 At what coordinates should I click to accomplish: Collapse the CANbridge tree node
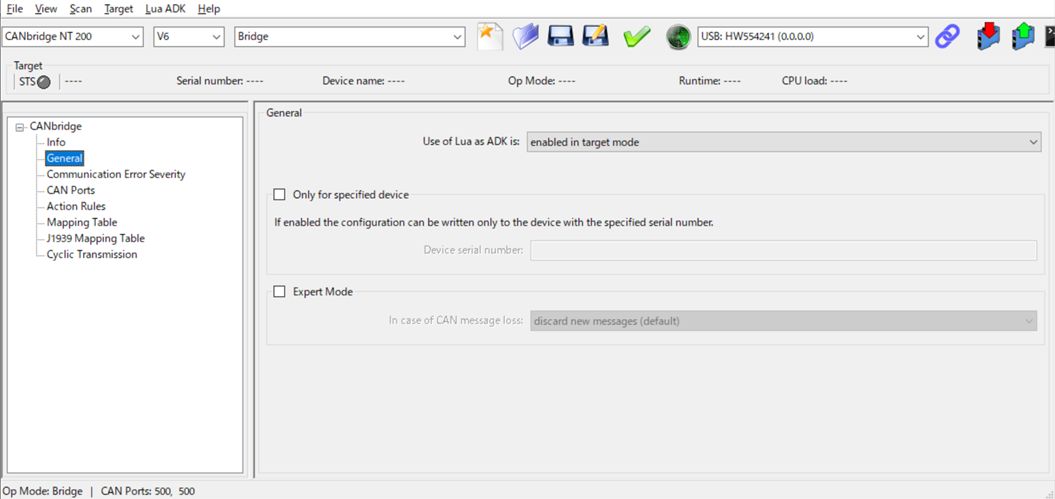point(20,126)
